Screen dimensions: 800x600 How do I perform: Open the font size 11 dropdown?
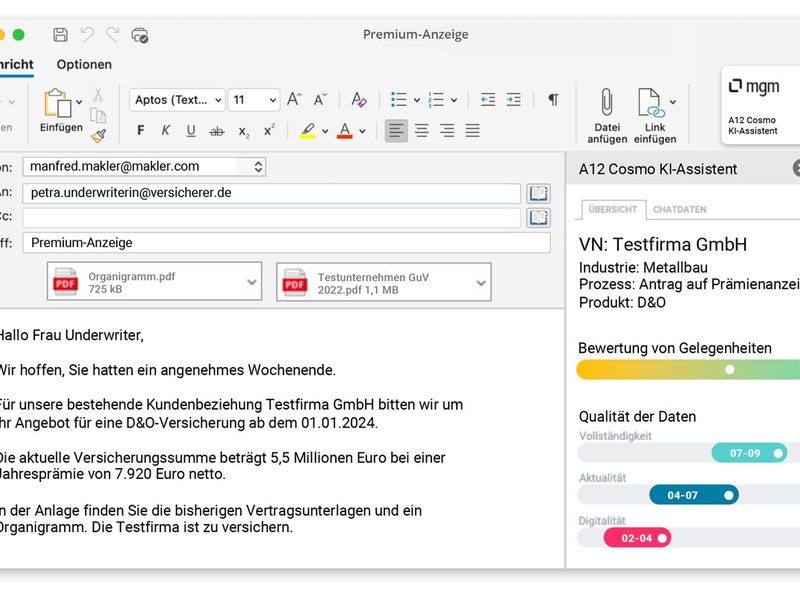pos(253,99)
